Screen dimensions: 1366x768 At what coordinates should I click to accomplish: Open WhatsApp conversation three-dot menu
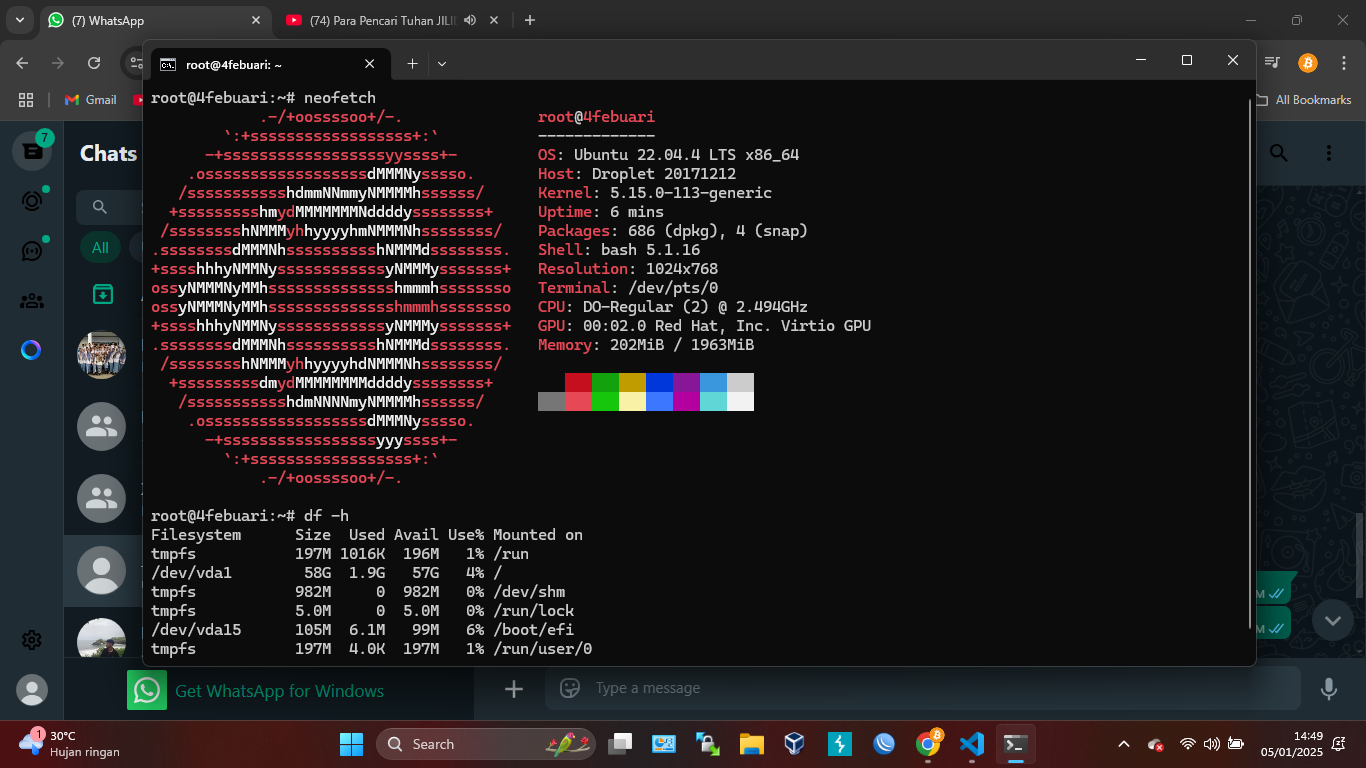1329,152
